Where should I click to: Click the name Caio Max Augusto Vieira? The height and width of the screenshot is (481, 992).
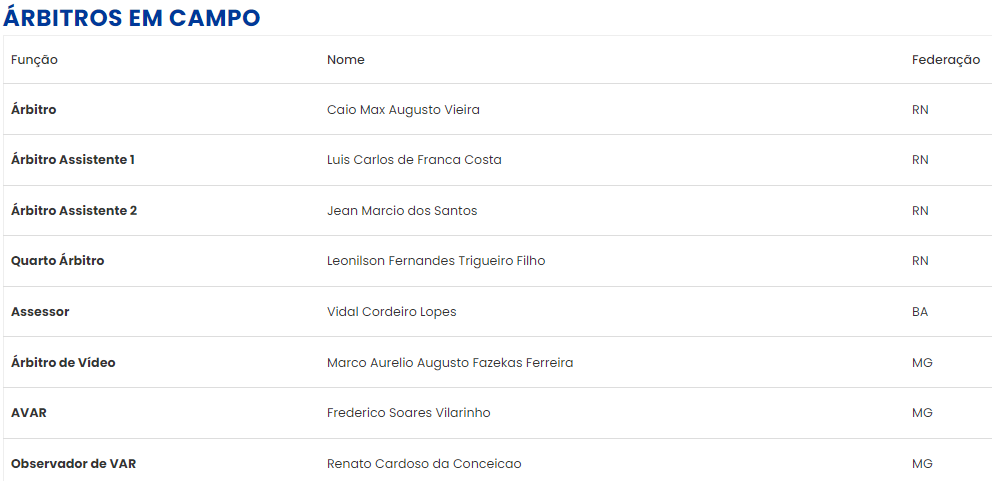(x=403, y=109)
